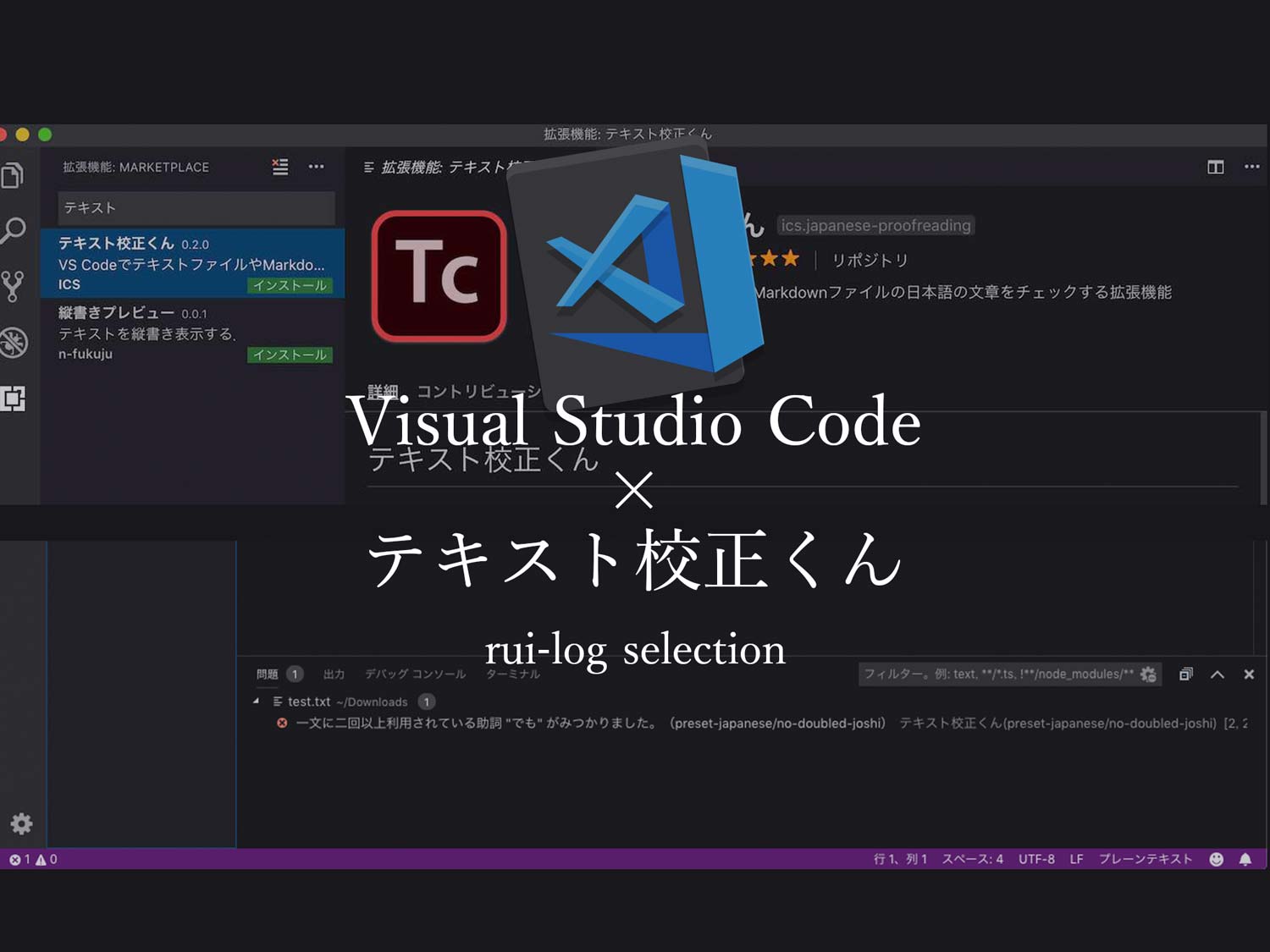Image resolution: width=1270 pixels, height=952 pixels.
Task: Open the 出力 panel tab
Action: coord(334,674)
